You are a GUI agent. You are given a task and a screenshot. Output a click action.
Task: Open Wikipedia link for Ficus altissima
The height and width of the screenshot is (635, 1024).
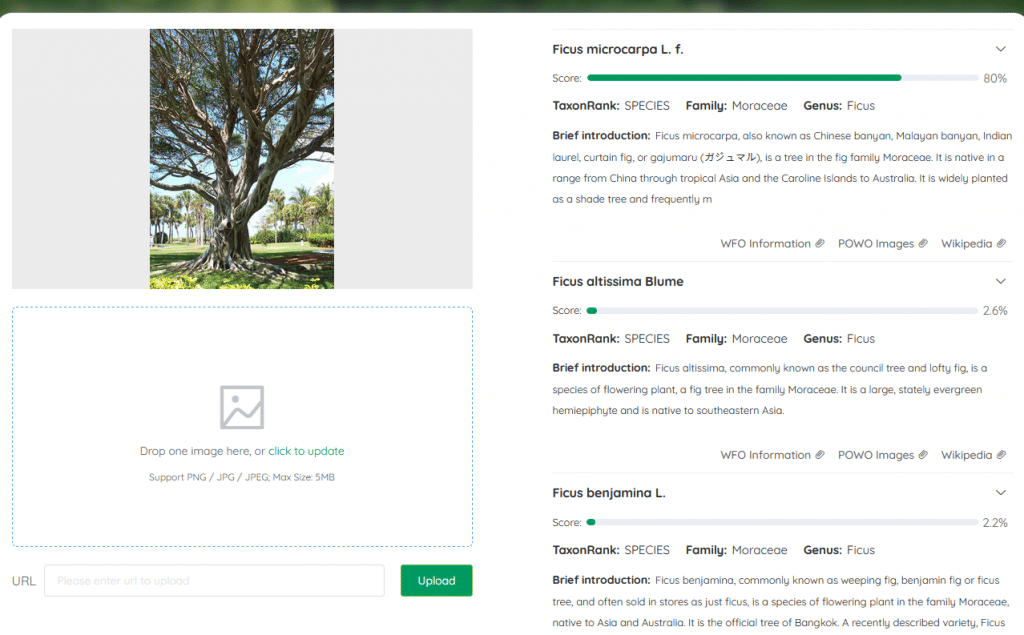point(967,455)
